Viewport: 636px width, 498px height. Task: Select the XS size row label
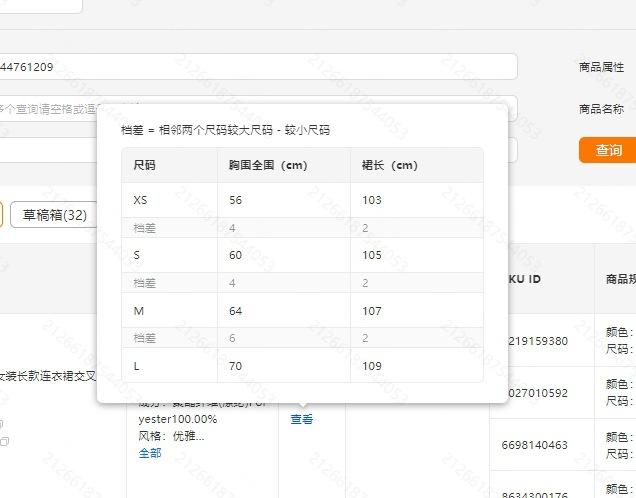140,200
